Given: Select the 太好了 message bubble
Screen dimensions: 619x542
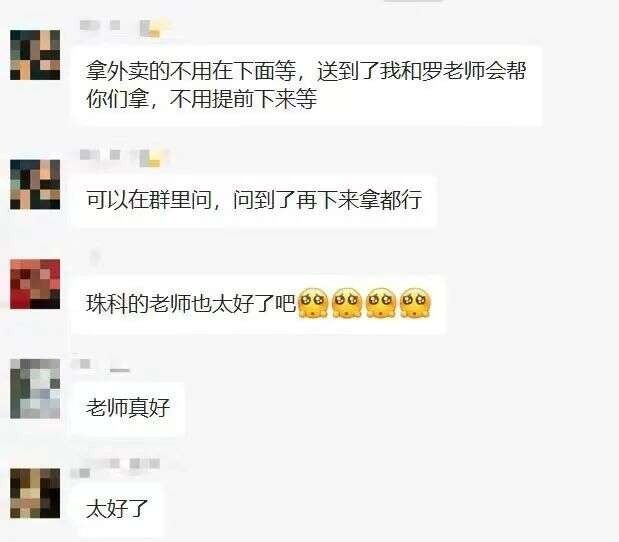Looking at the screenshot, I should [117, 510].
